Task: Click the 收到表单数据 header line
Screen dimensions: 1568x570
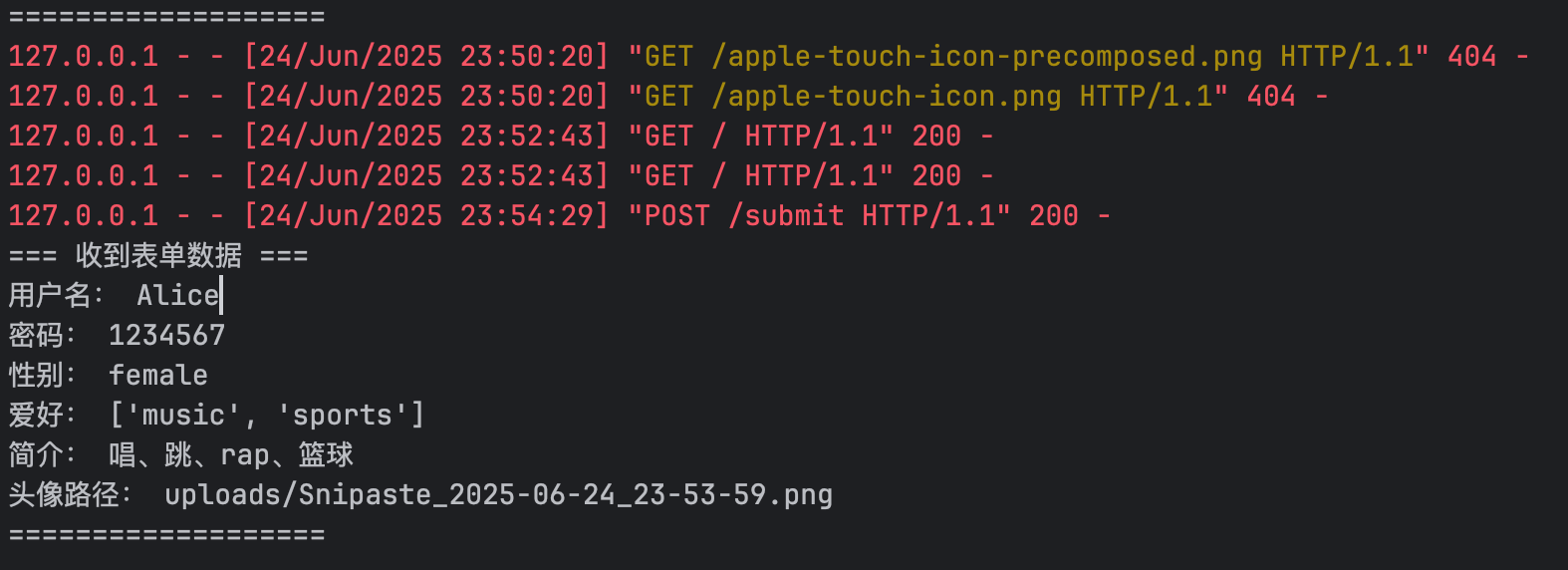Action: [x=158, y=256]
